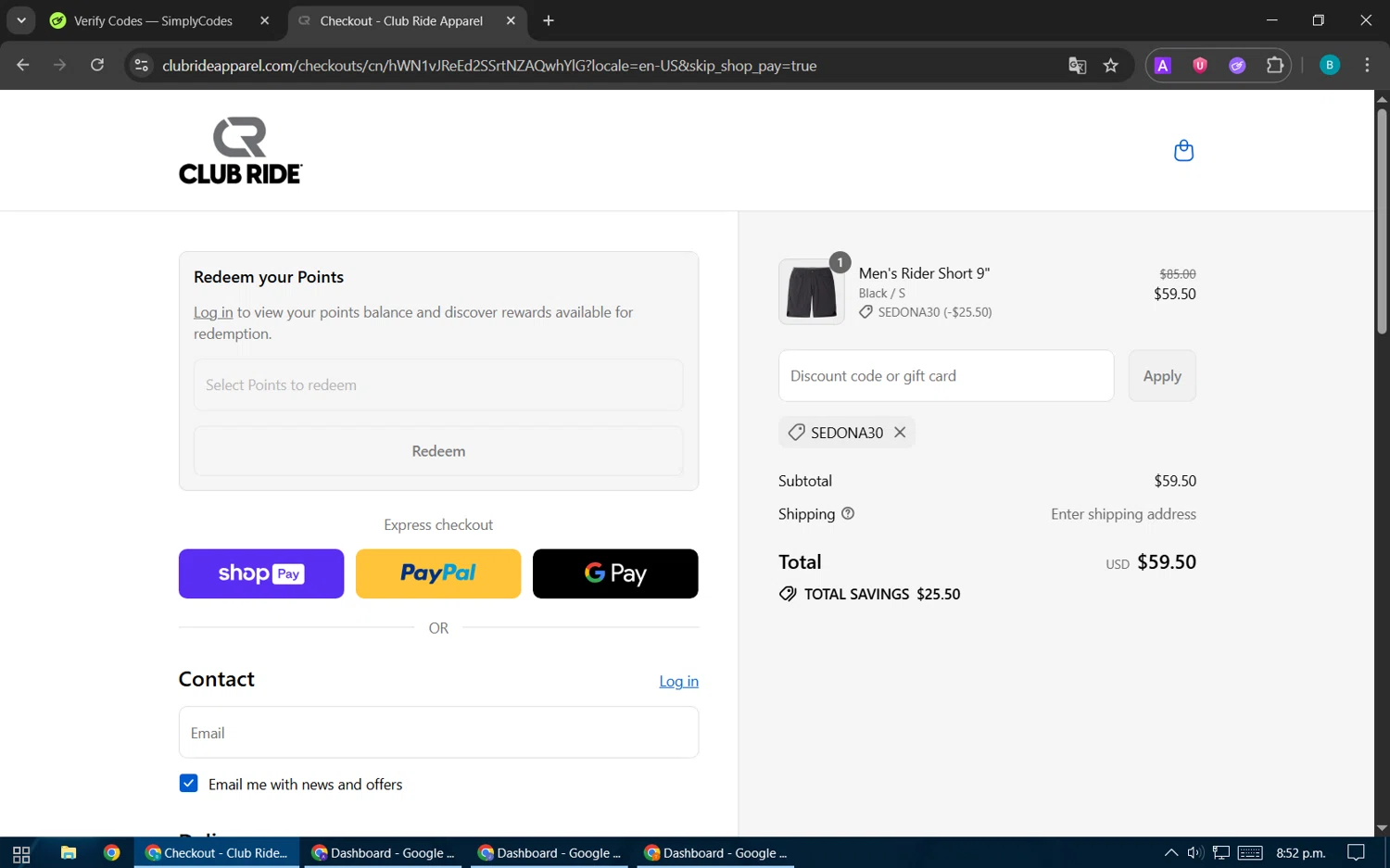The width and height of the screenshot is (1390, 868).
Task: Open the network tray icon
Action: point(1221,853)
